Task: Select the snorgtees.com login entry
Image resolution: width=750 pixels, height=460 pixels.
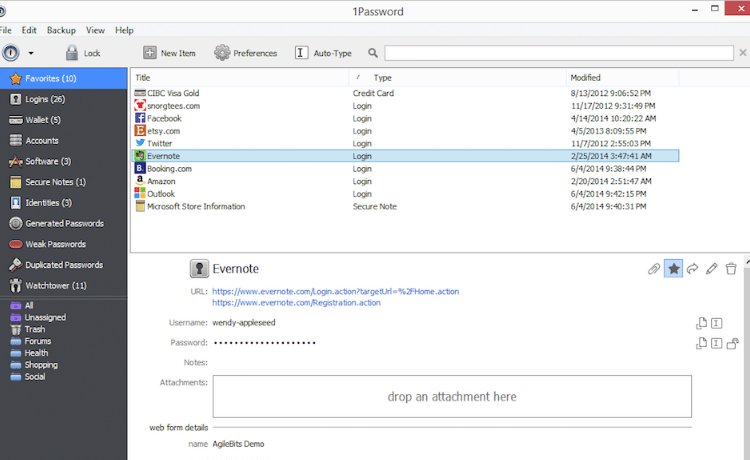Action: point(406,106)
